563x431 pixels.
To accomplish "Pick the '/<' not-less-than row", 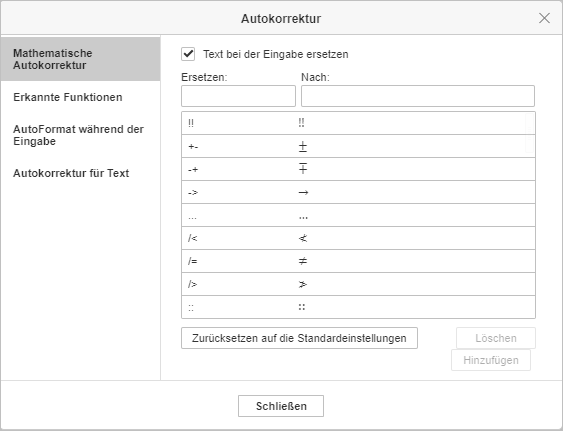I will pos(358,238).
